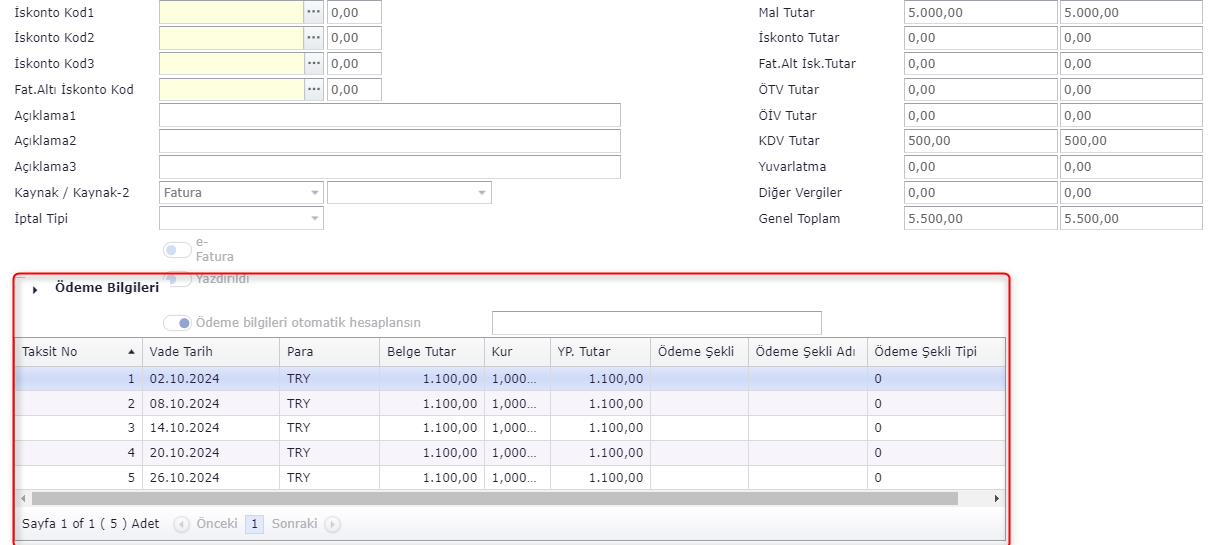Viewport: 1210px width, 545px height.
Task: Click Belge Tutar cell of taksit 5
Action: [432, 478]
